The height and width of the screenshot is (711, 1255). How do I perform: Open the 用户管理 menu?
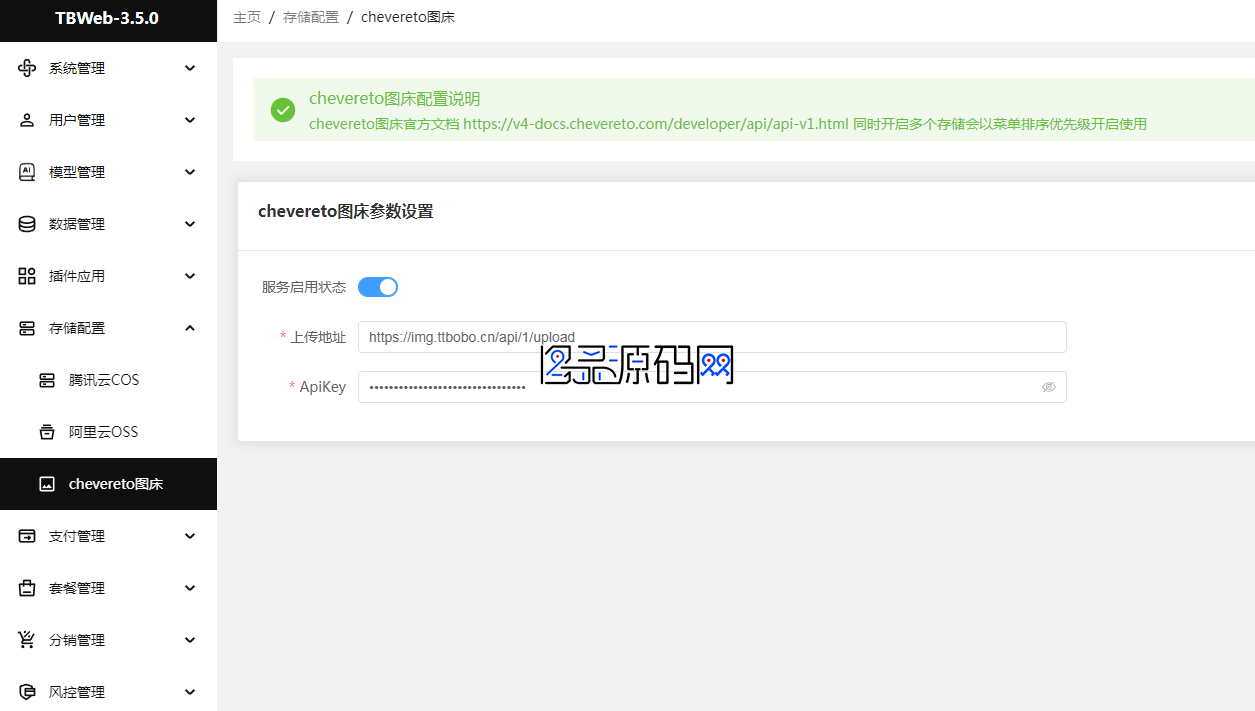coord(108,120)
